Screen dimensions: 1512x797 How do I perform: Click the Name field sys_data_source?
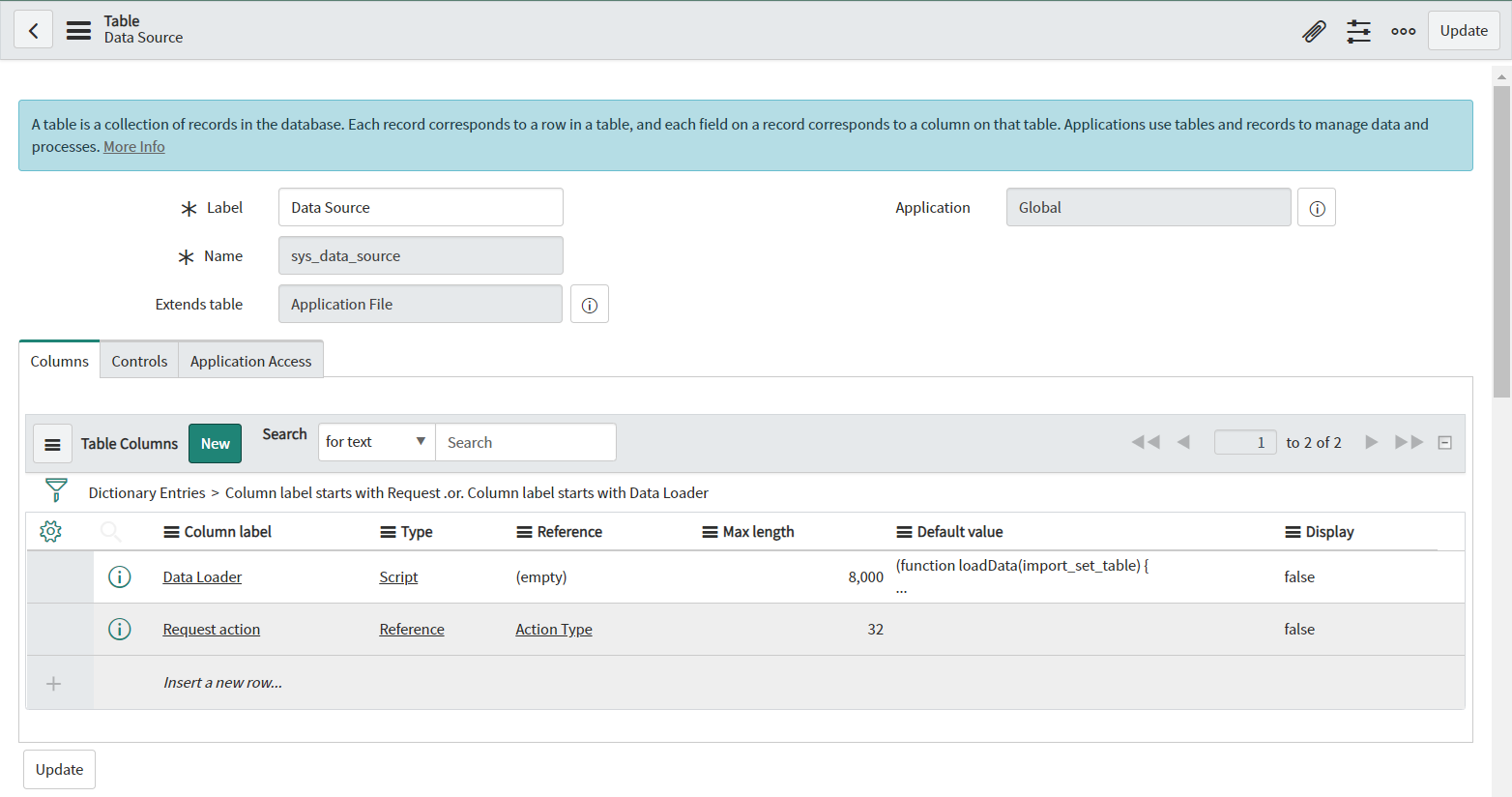[421, 255]
